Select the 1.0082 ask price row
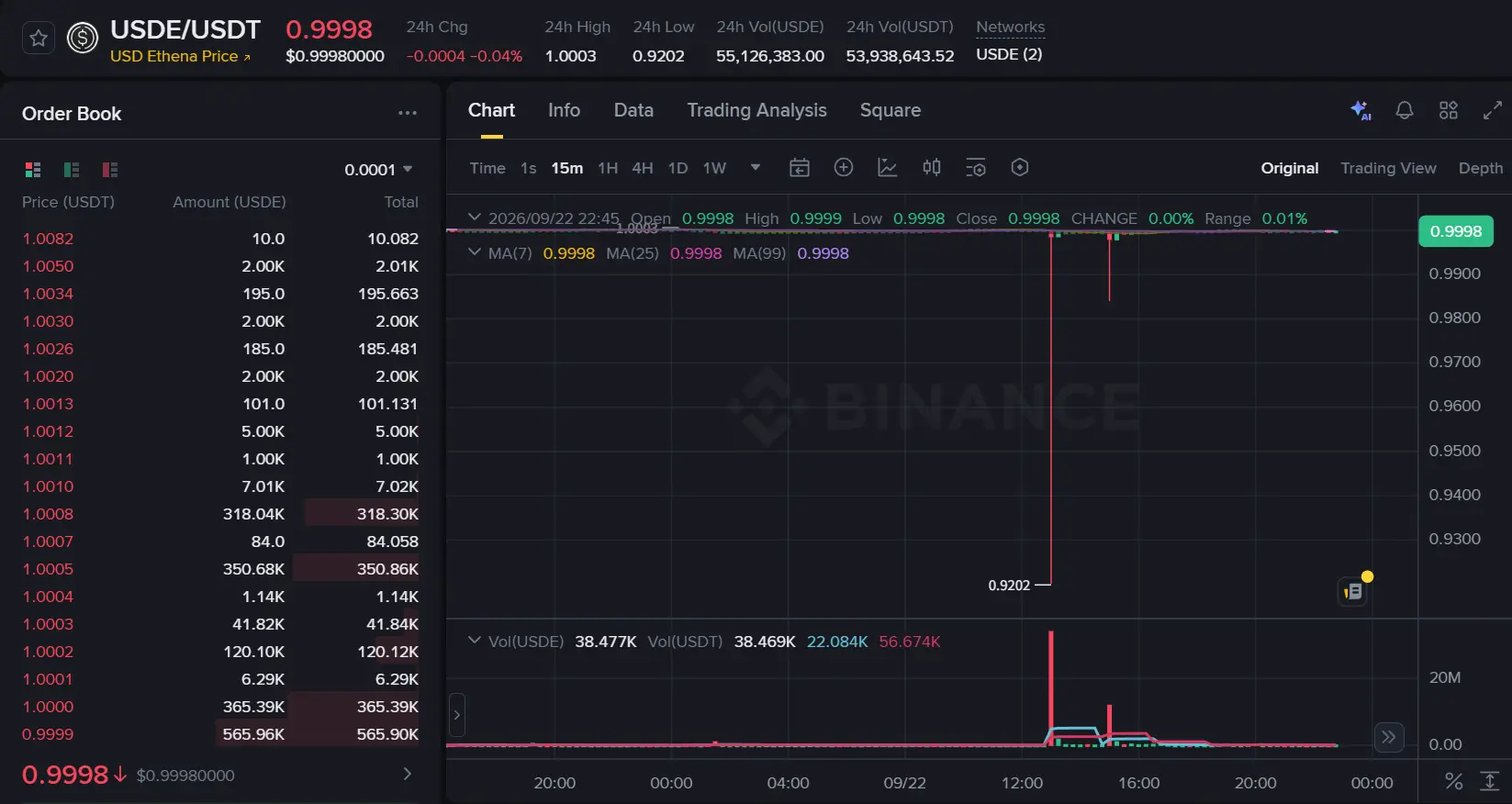The width and height of the screenshot is (1512, 804). [x=220, y=239]
